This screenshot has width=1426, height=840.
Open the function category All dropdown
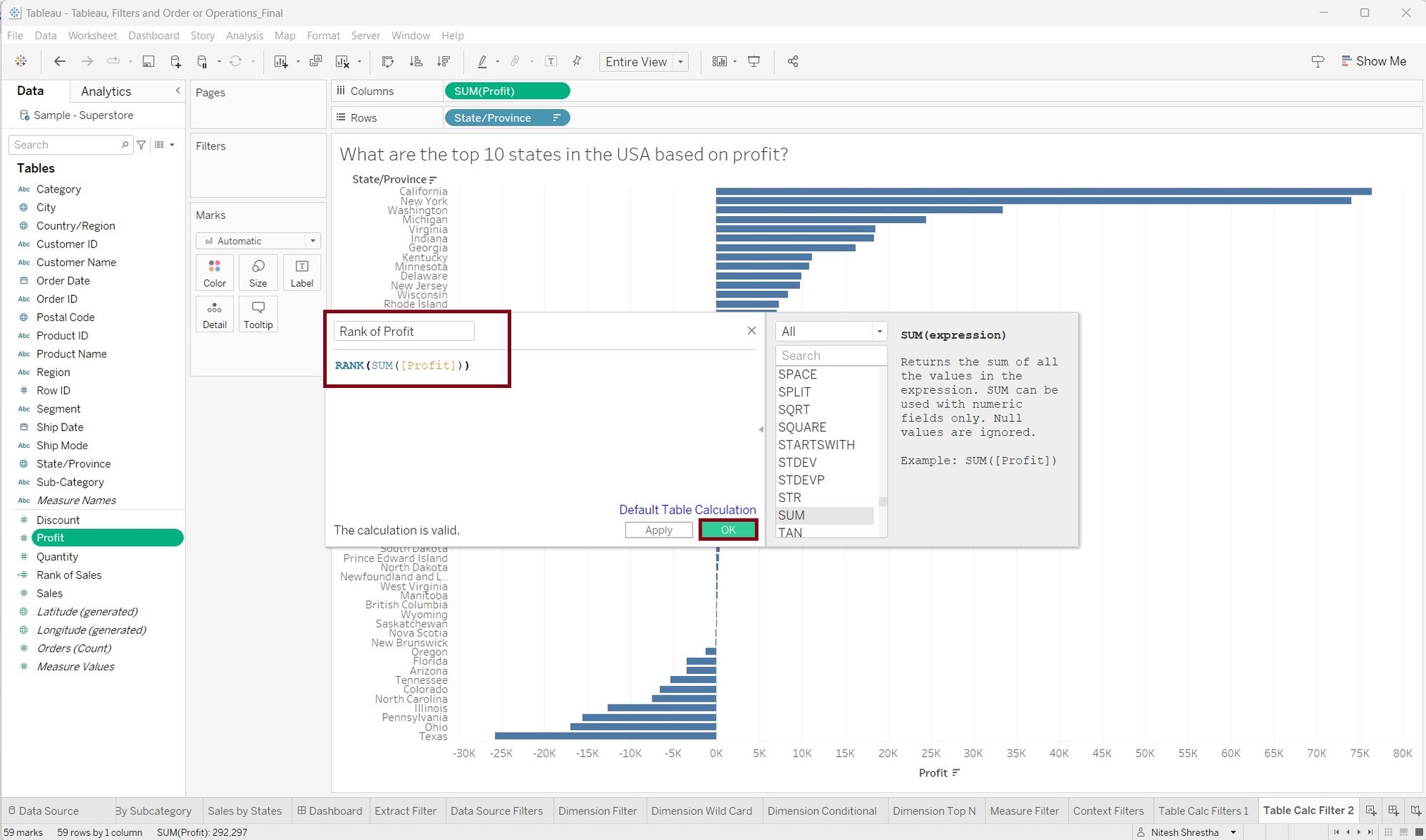click(831, 332)
